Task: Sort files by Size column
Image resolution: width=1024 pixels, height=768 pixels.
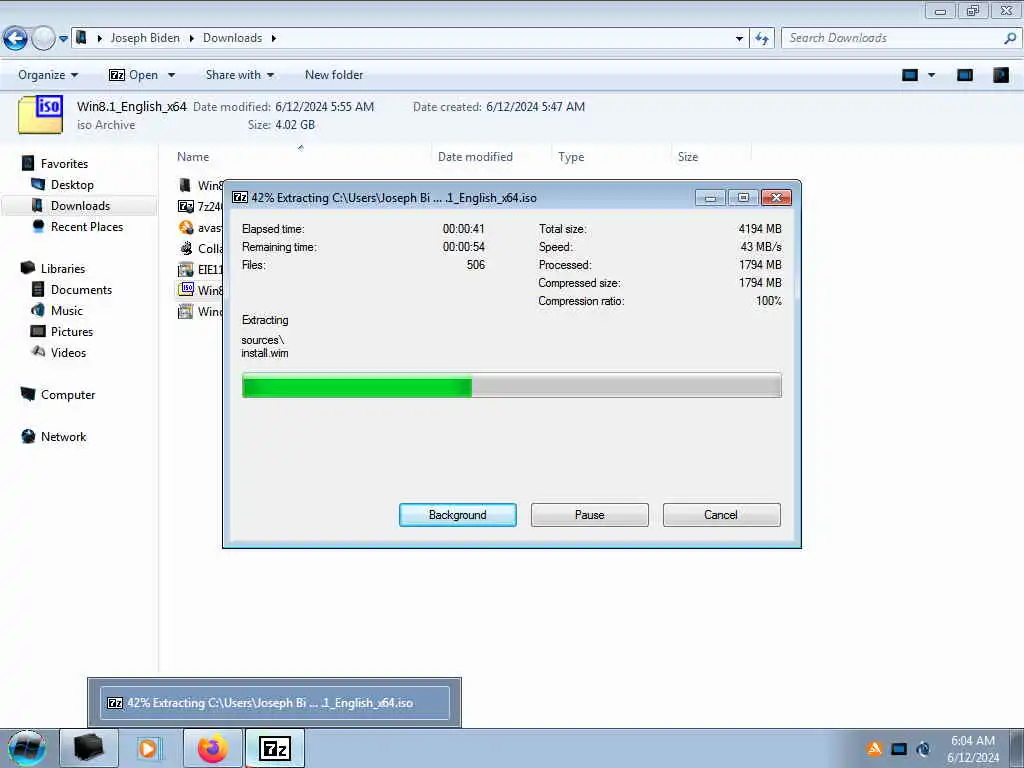Action: [x=688, y=157]
